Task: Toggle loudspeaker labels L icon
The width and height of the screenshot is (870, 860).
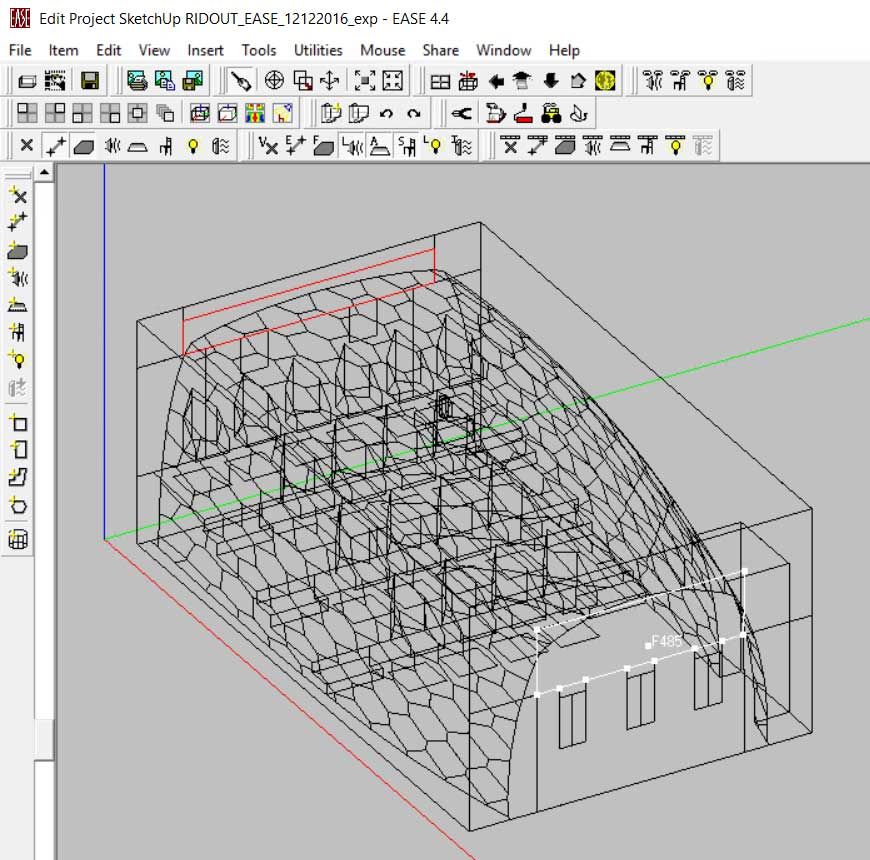Action: [352, 146]
